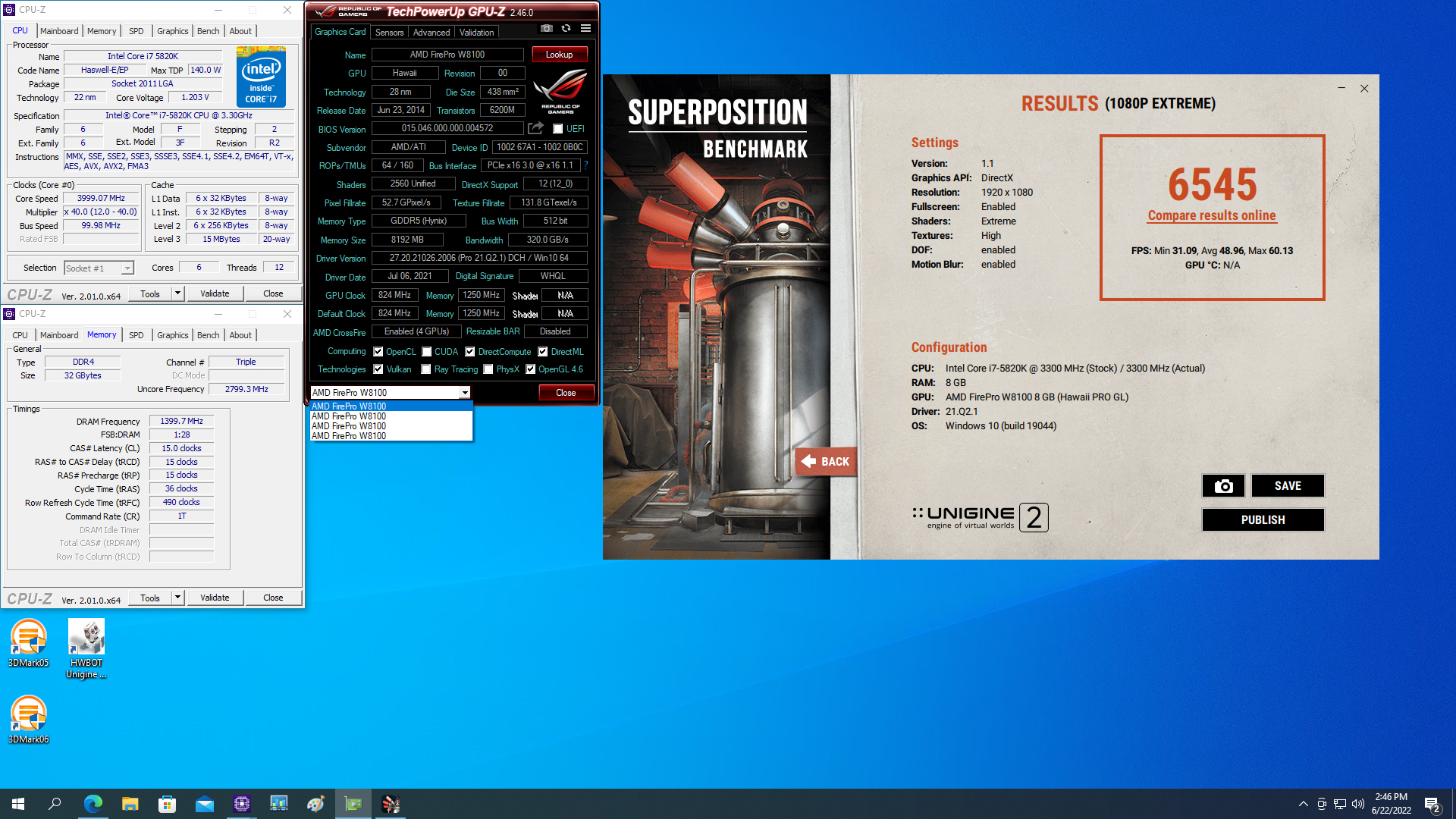Click the taskbar search icon

click(x=55, y=804)
